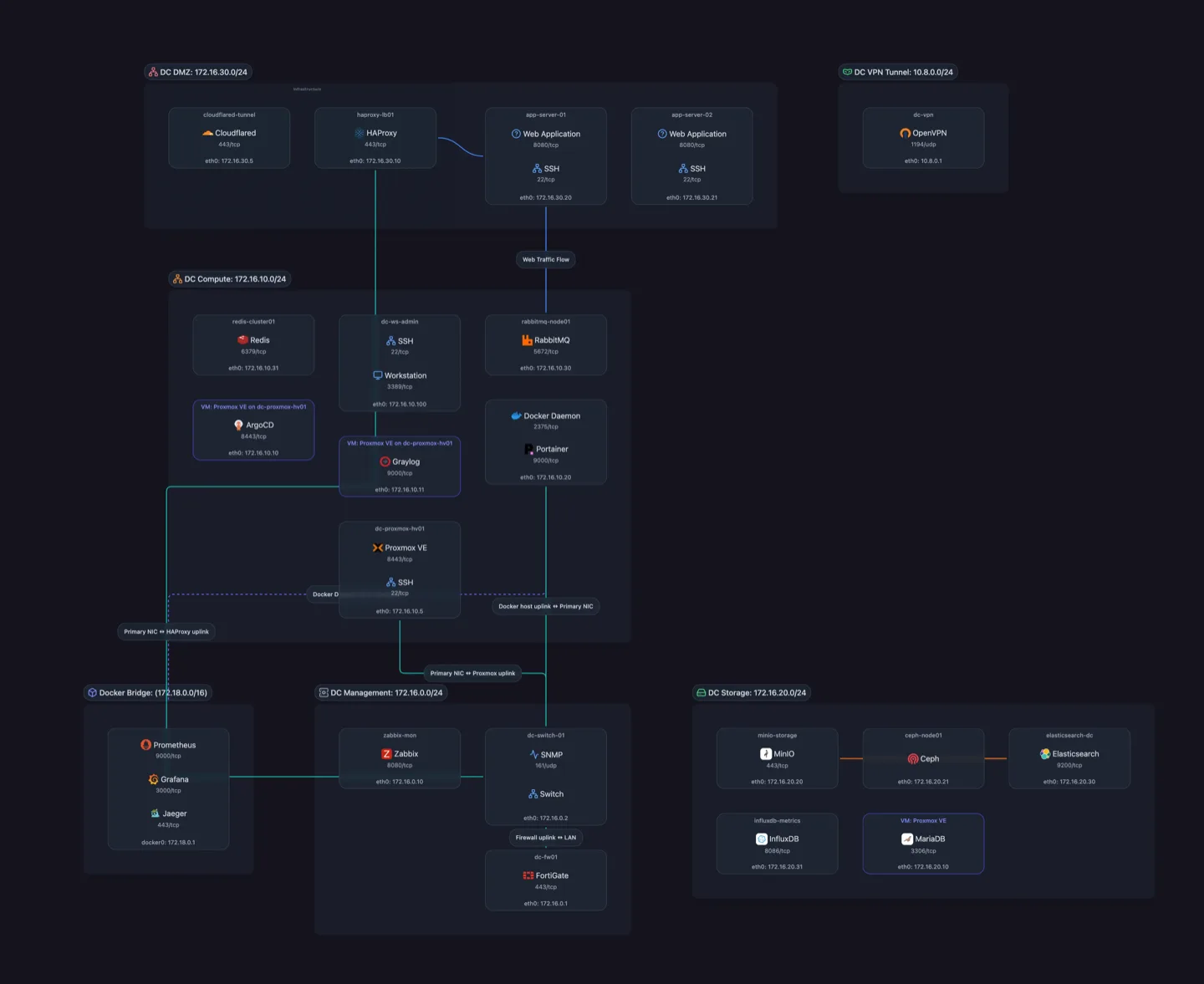The width and height of the screenshot is (1204, 984).
Task: Select the Elasticsearch icon on elasticsearch-dc
Action: click(x=1044, y=753)
